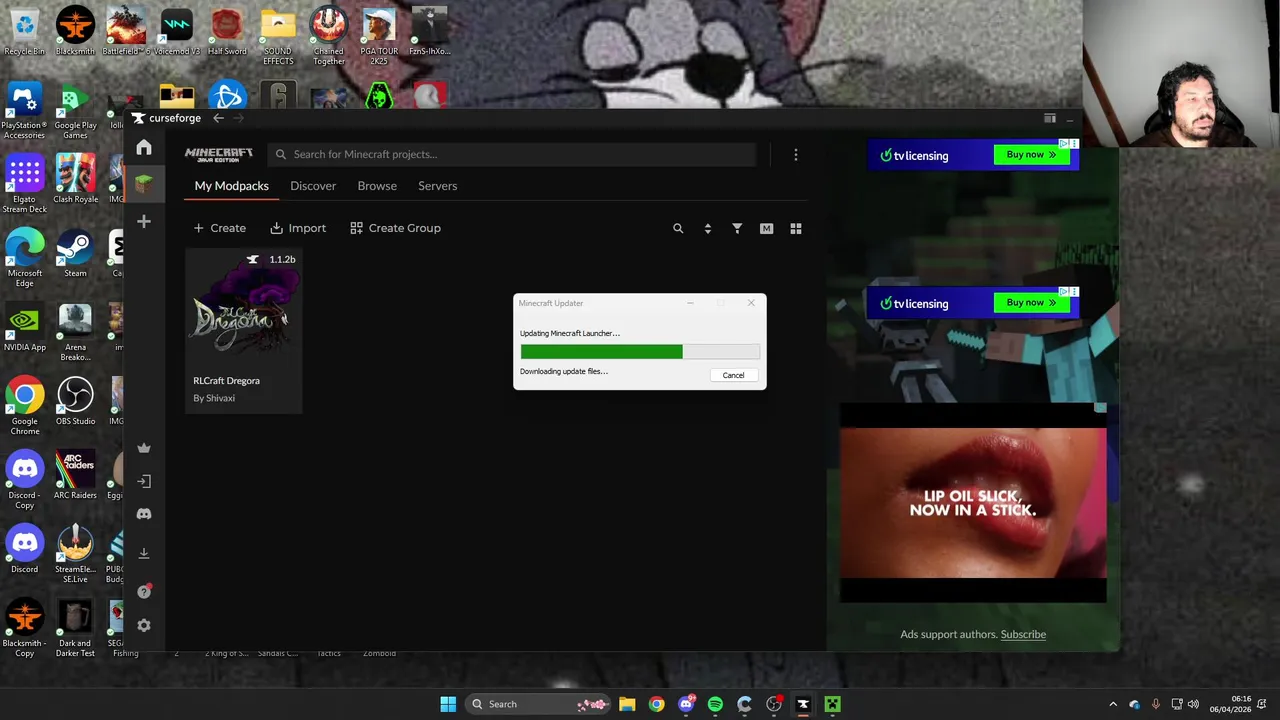Open the Browse tab

pyautogui.click(x=377, y=186)
